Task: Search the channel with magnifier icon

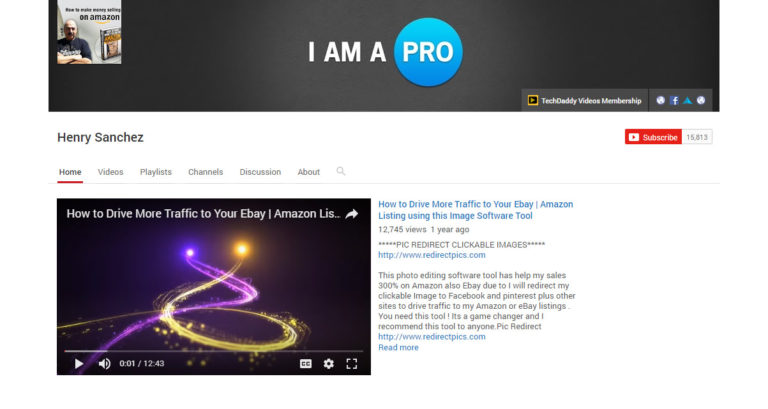Action: (341, 171)
